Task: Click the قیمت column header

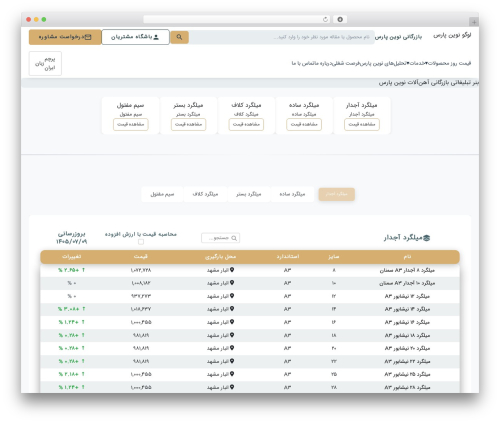Action: click(x=141, y=257)
